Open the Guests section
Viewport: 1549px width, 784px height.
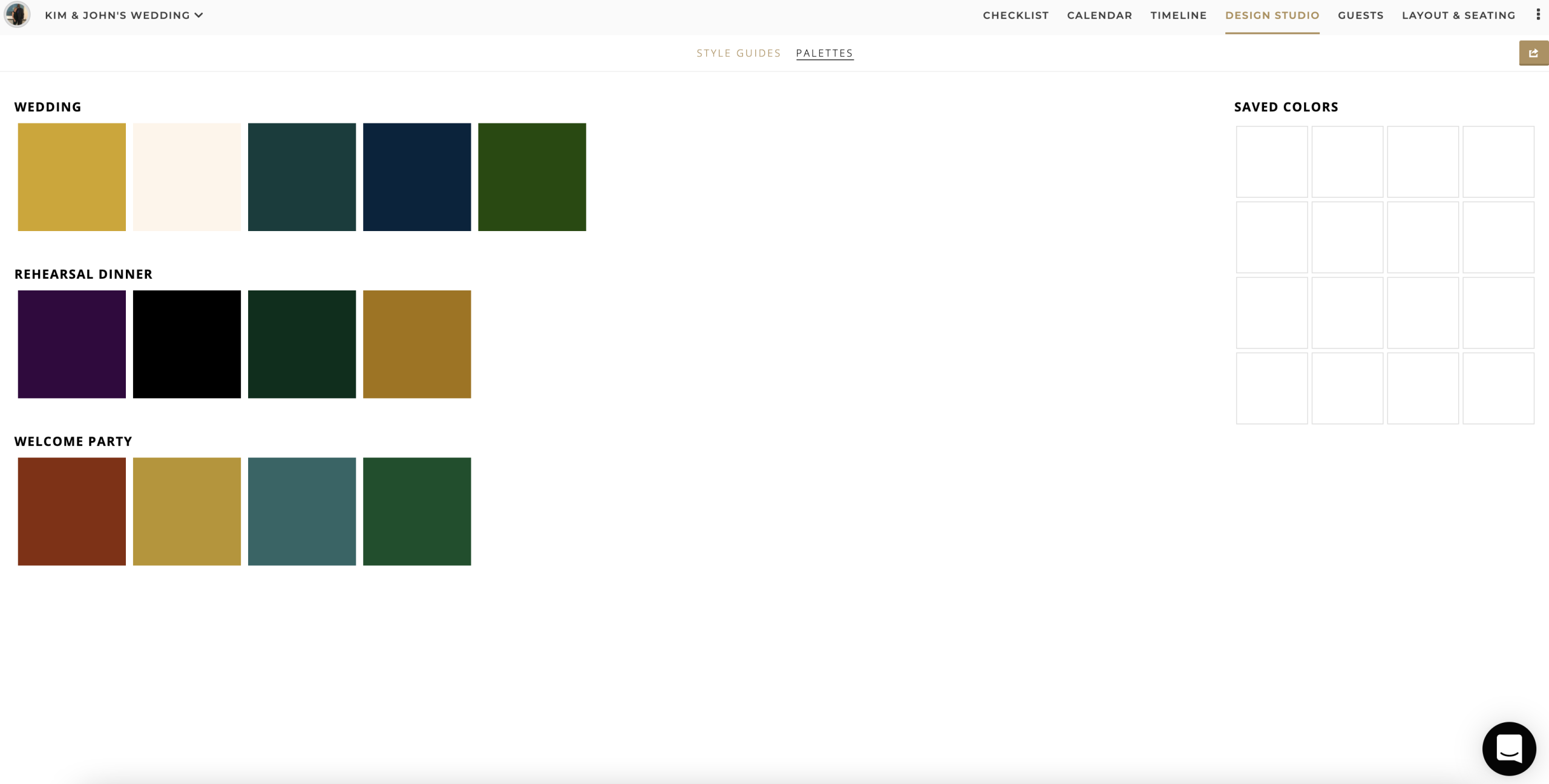(x=1361, y=15)
